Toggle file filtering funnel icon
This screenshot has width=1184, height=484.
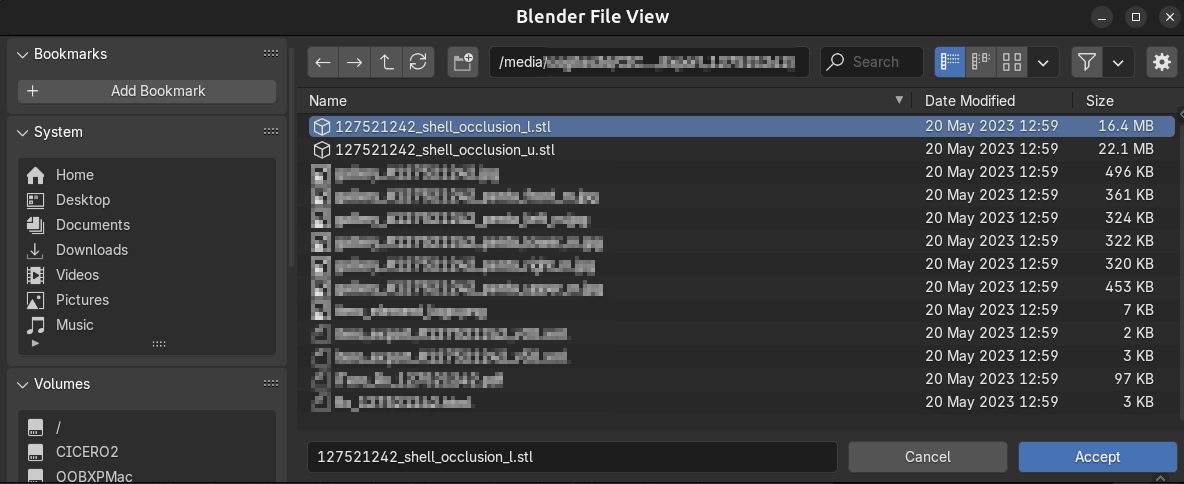click(1087, 62)
